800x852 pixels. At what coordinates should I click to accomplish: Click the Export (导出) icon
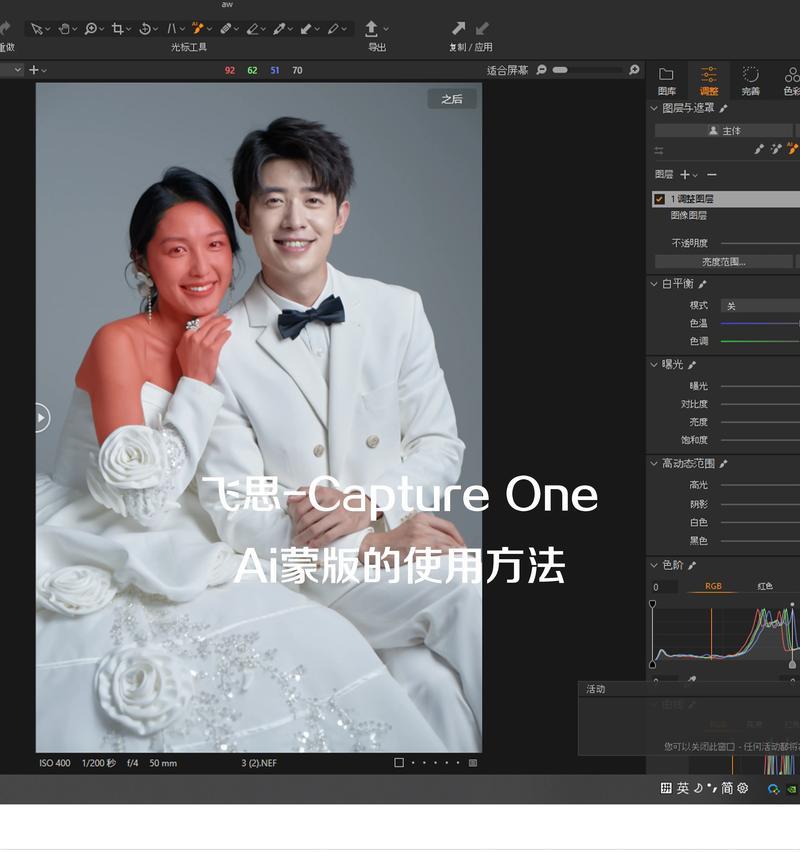[371, 28]
